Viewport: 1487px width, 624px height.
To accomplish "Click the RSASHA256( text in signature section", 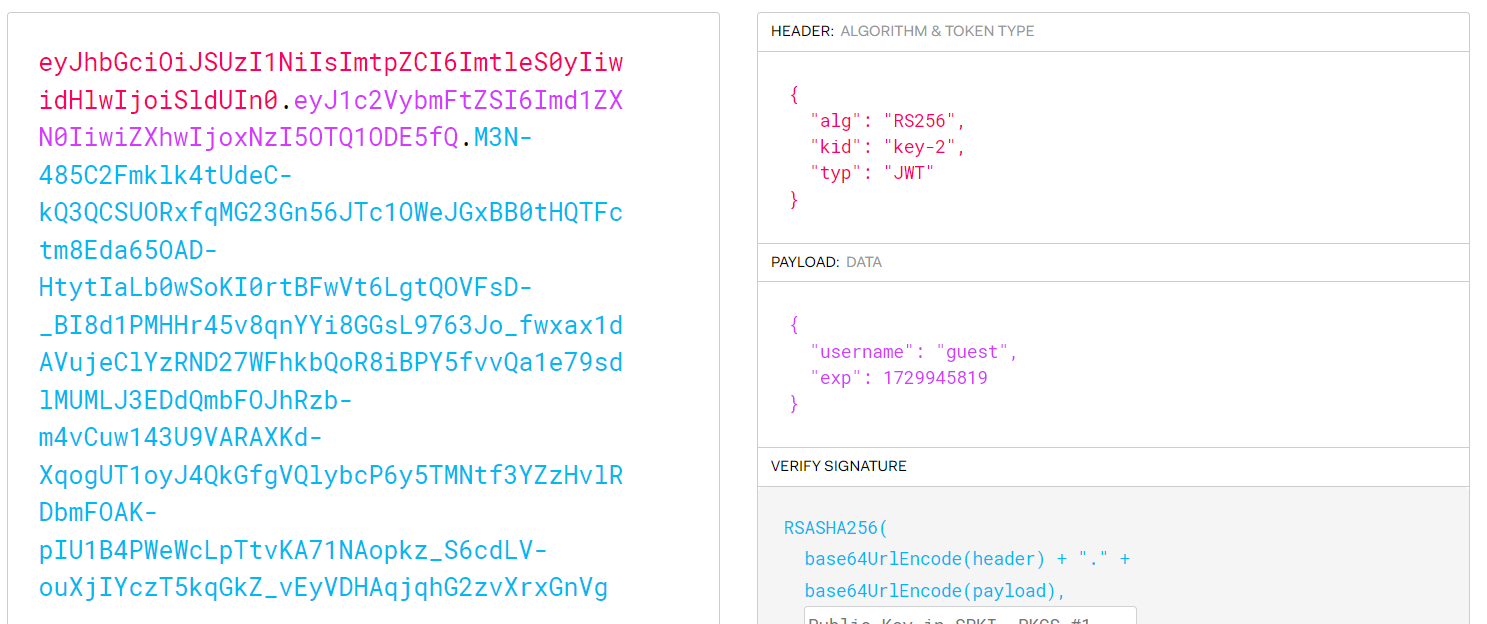I will 835,527.
